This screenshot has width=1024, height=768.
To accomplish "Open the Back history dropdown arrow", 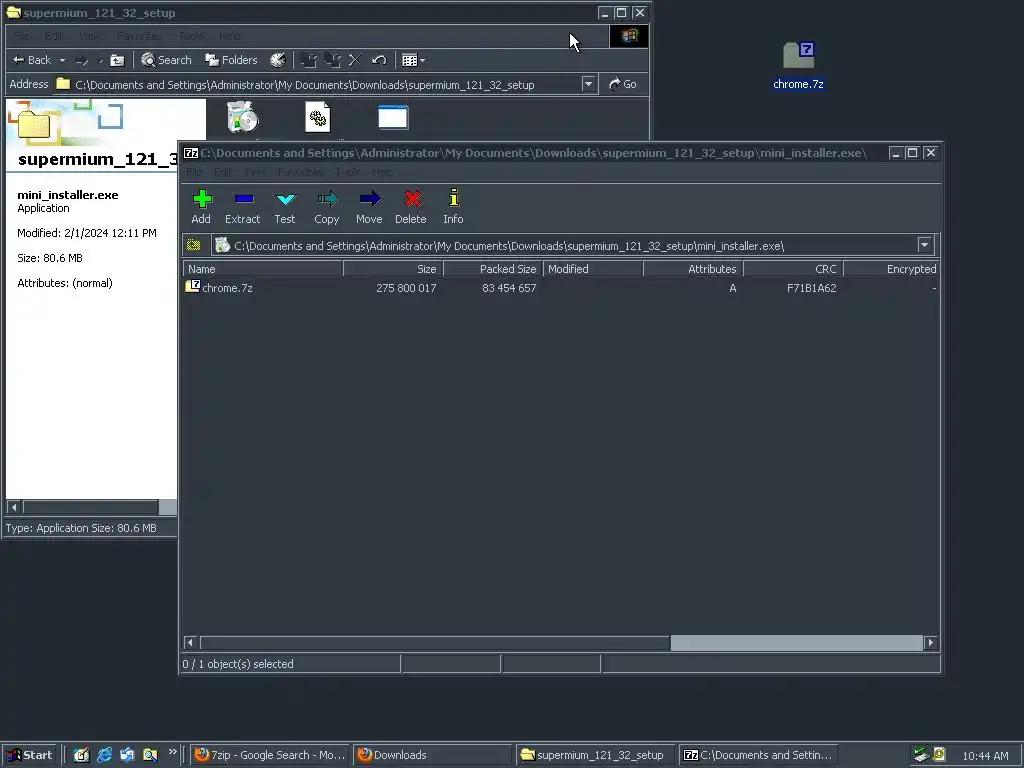I will [63, 60].
